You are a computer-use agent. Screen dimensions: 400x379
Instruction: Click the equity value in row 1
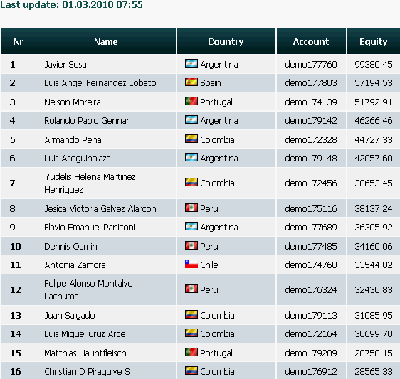pos(373,64)
